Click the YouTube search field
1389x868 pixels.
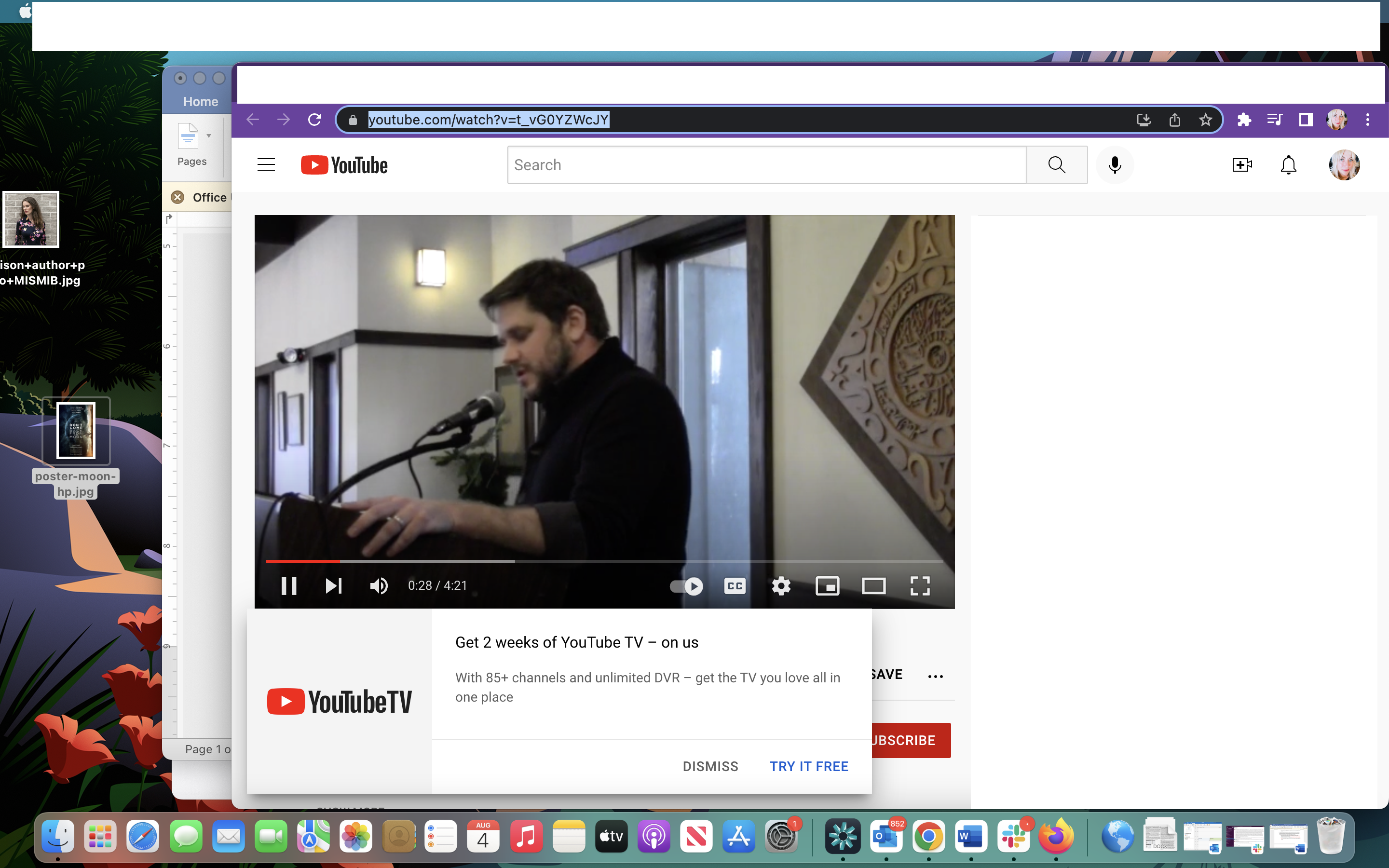(767, 165)
